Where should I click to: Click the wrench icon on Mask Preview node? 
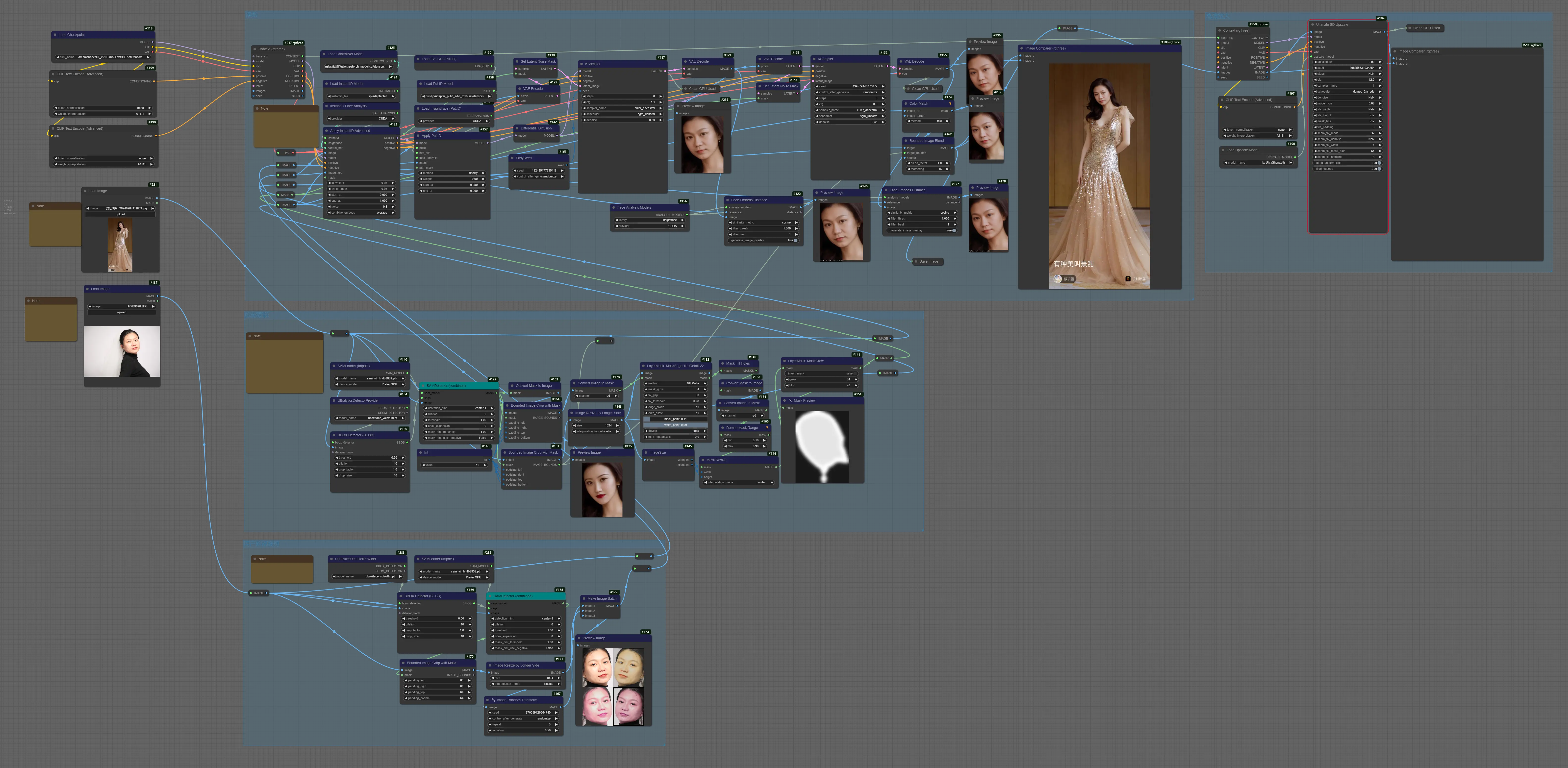[x=791, y=400]
